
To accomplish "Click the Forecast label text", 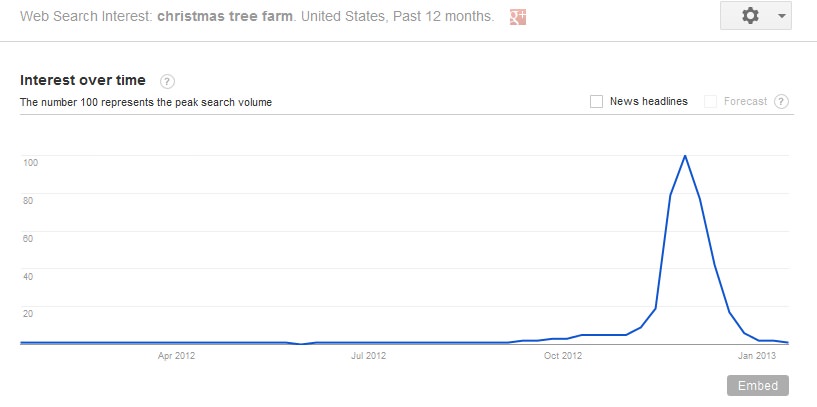I will [x=745, y=102].
